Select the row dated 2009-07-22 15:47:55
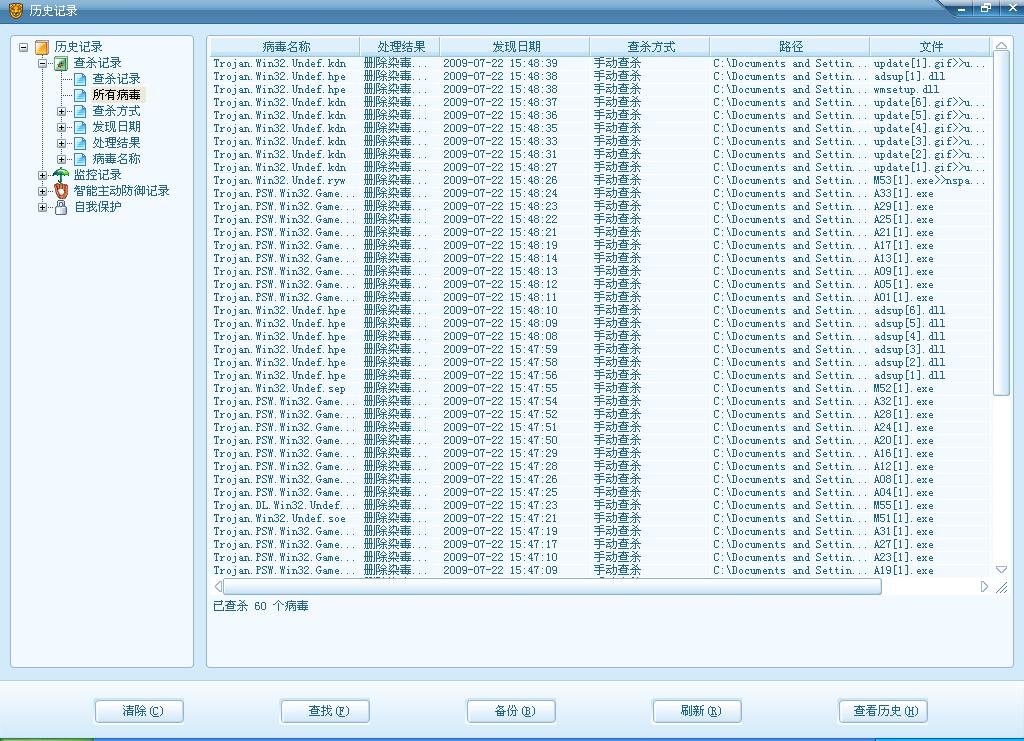 pos(600,388)
